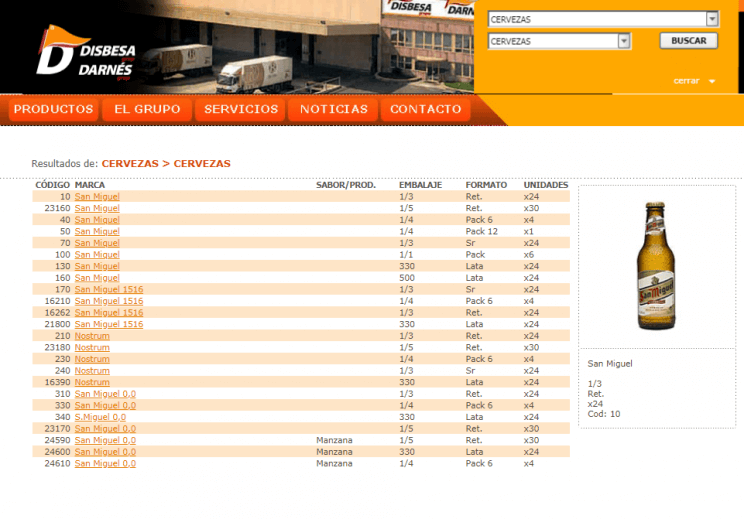Click 'Manzana' cell in row 24590
This screenshot has width=744, height=519.
click(x=334, y=441)
